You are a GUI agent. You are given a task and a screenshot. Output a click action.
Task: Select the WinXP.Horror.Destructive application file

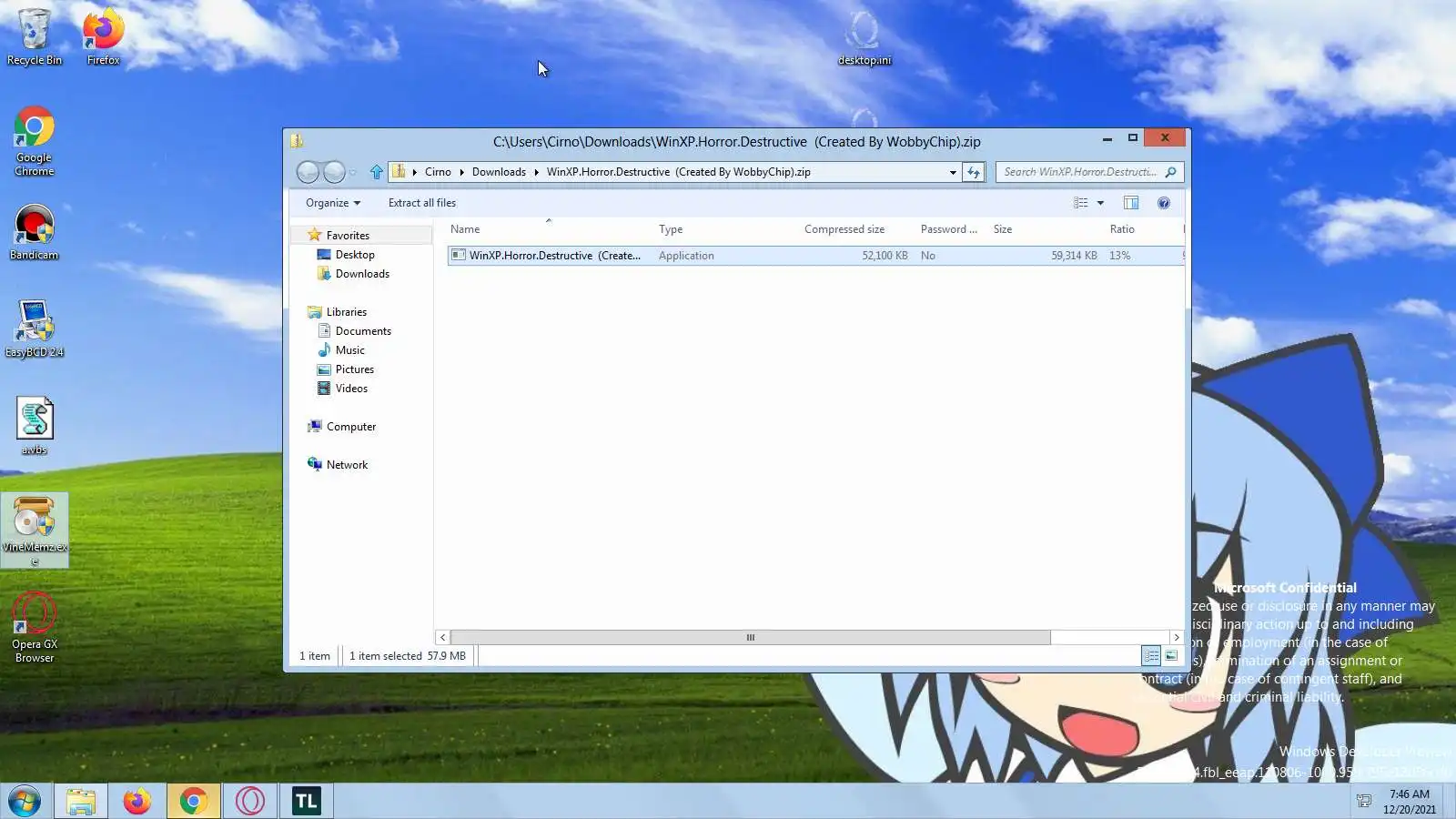tap(816, 256)
